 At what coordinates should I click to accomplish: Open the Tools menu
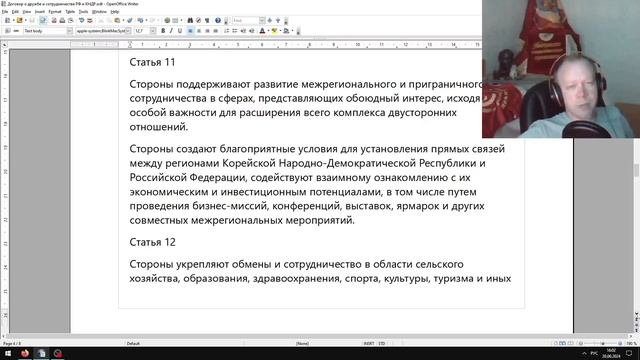(x=83, y=12)
